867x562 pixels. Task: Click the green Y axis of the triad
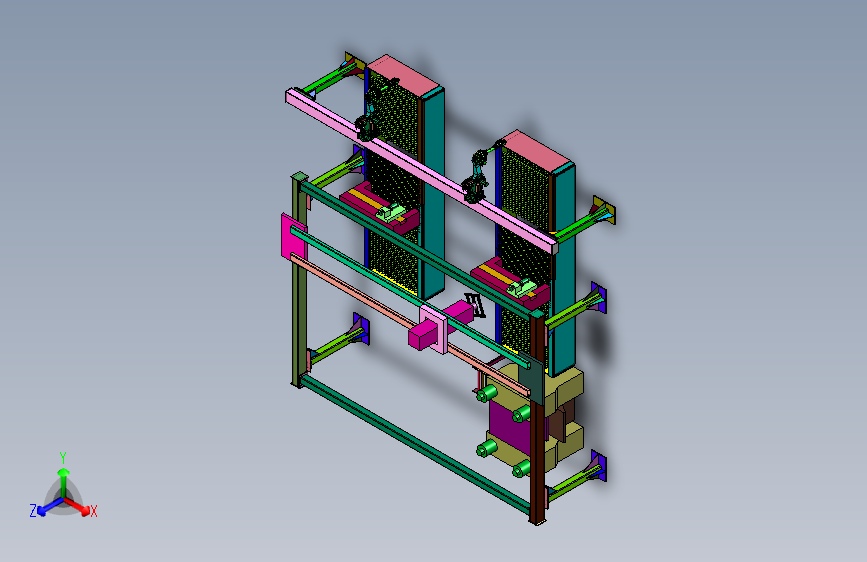[63, 480]
